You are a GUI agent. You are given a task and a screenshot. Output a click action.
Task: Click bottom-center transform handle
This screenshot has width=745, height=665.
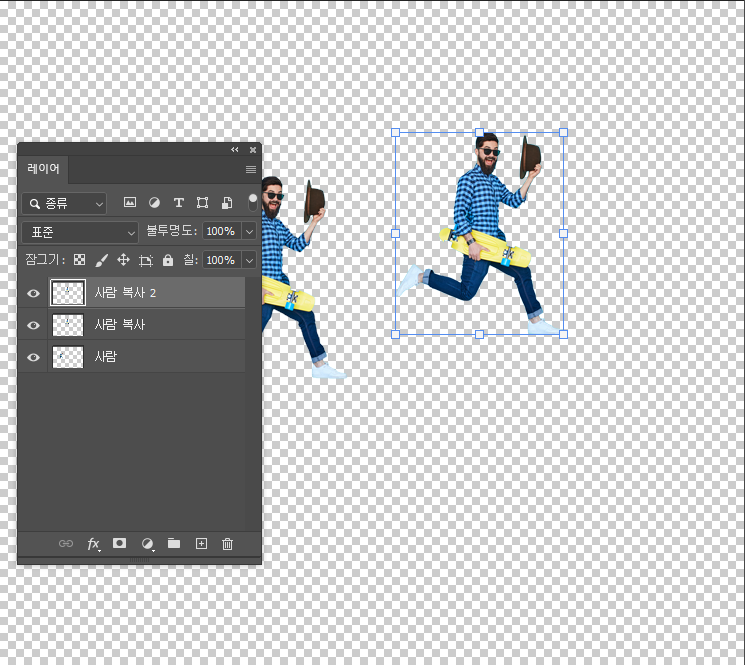click(479, 334)
